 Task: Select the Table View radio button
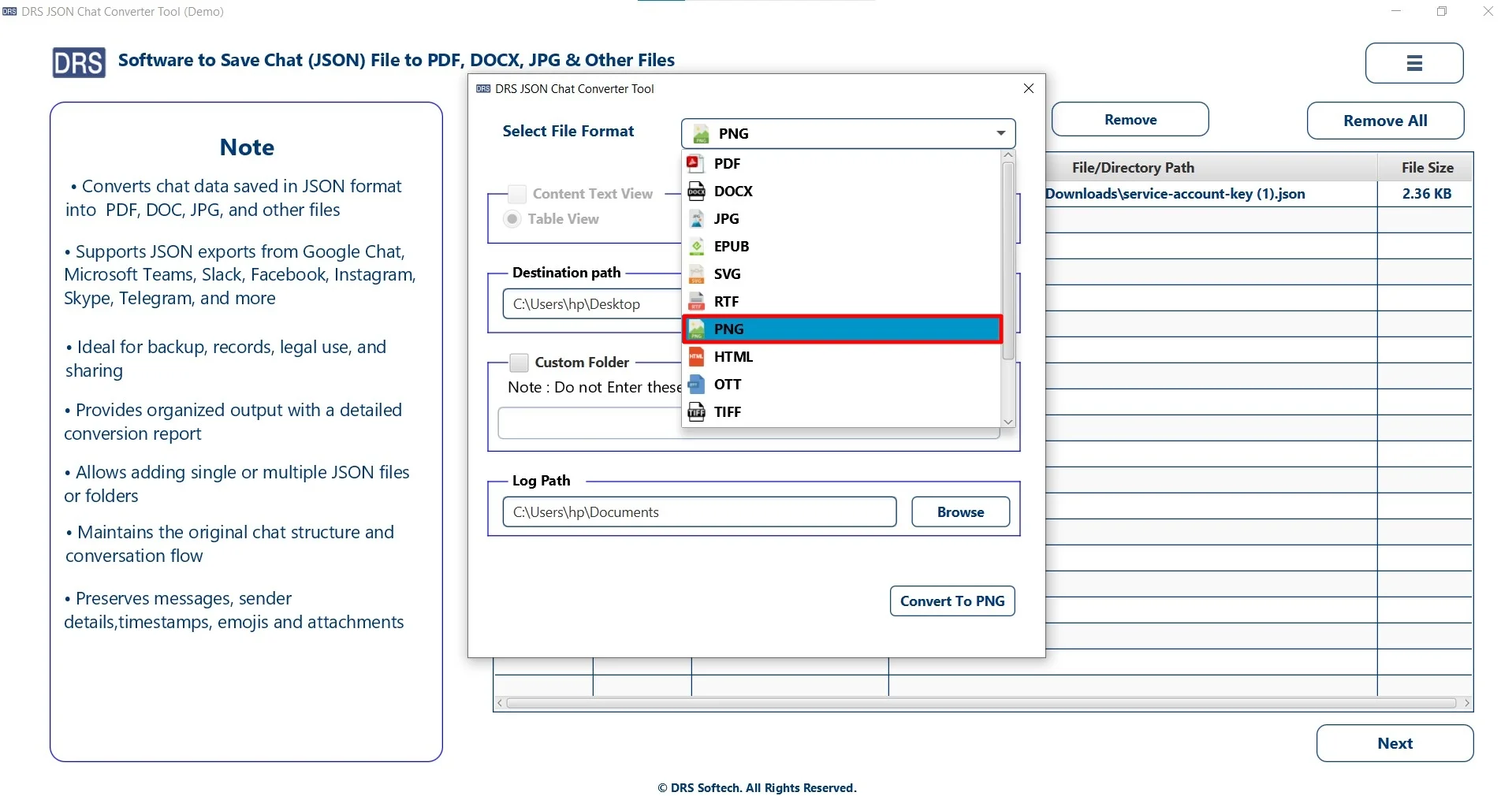point(512,219)
